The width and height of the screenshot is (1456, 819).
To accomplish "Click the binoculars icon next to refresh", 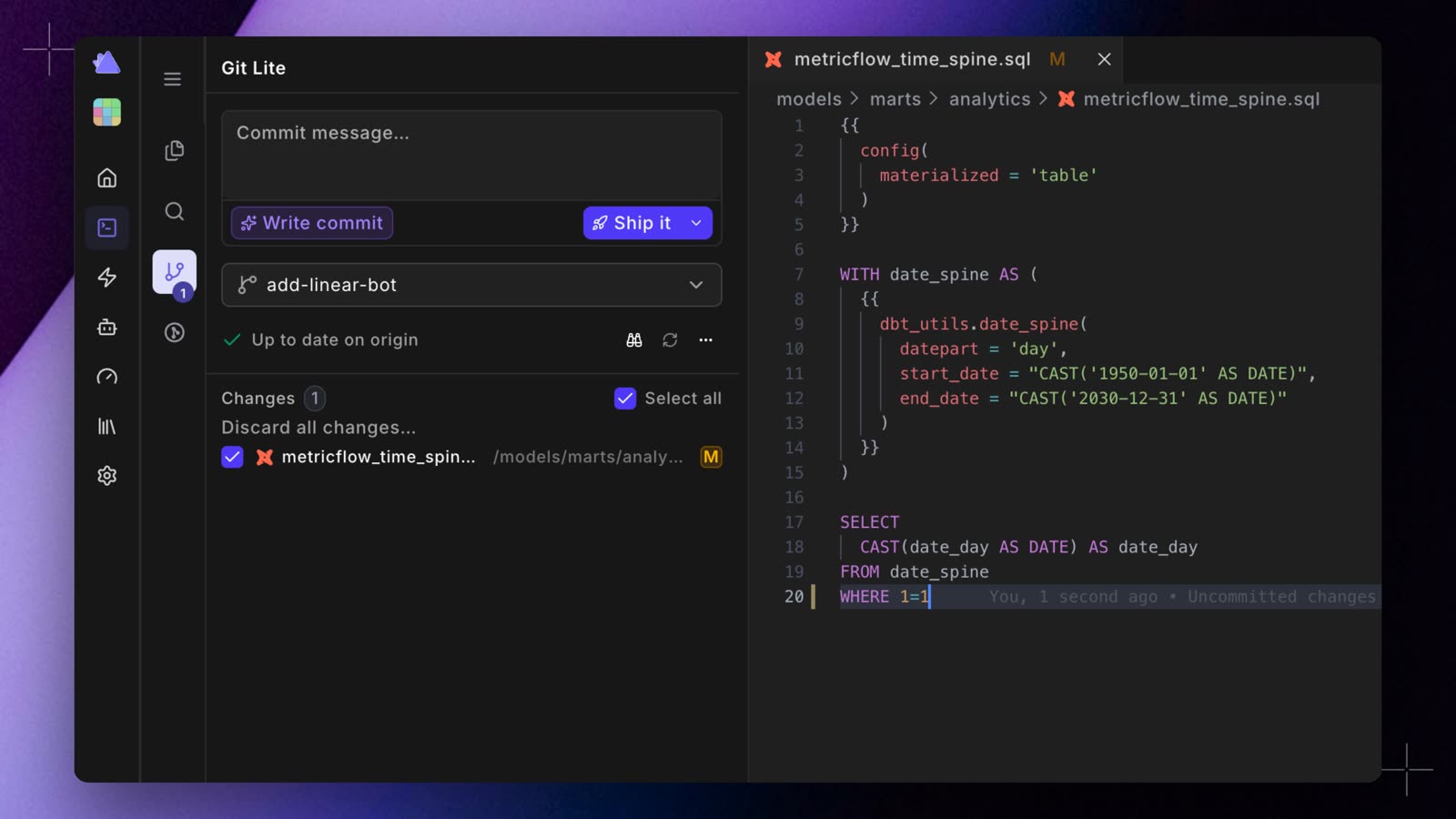I will pos(634,339).
